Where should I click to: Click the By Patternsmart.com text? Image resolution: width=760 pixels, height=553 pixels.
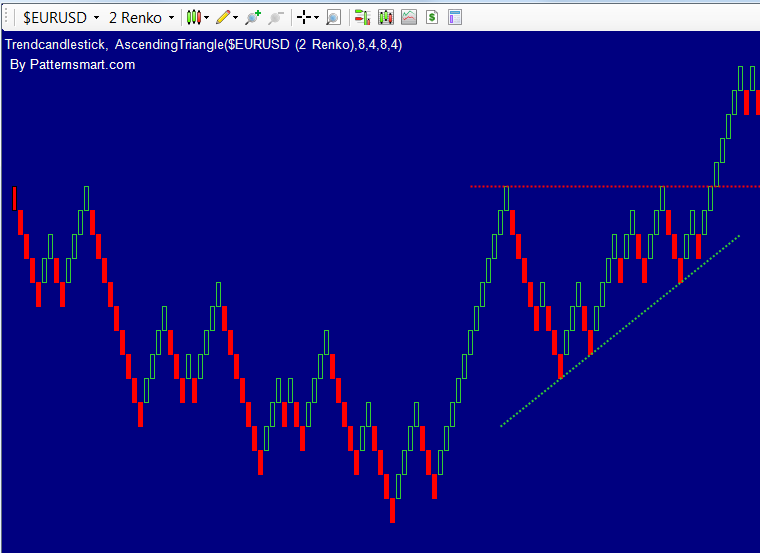[x=73, y=64]
